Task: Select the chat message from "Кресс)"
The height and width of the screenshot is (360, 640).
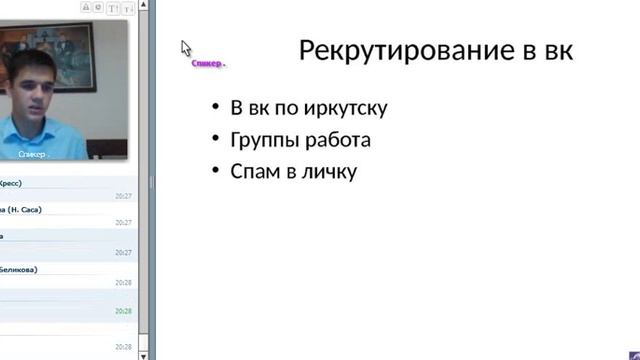Action: (68, 189)
